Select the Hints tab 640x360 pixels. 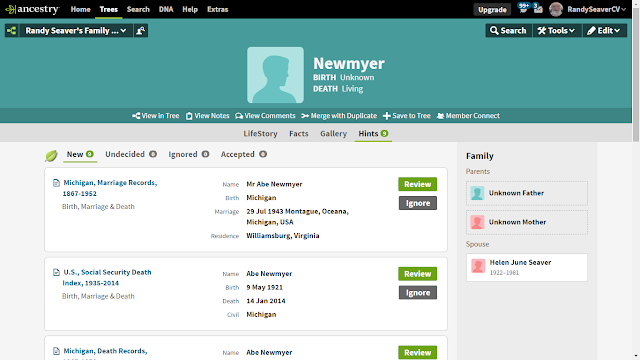click(x=373, y=133)
